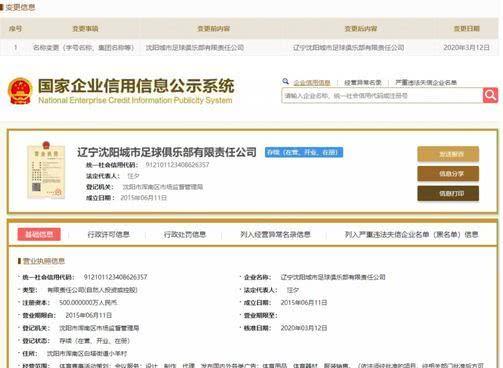Click the small magnifier icon beside 企业信用信息

(285, 81)
